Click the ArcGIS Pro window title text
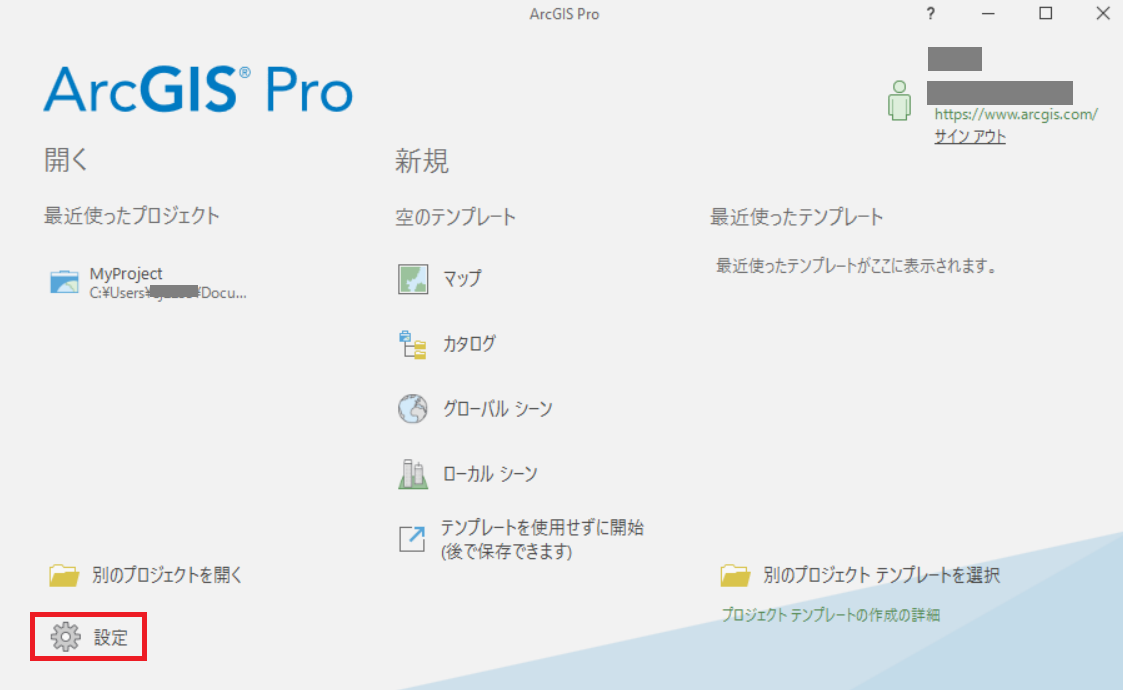This screenshot has width=1123, height=690. 564,14
